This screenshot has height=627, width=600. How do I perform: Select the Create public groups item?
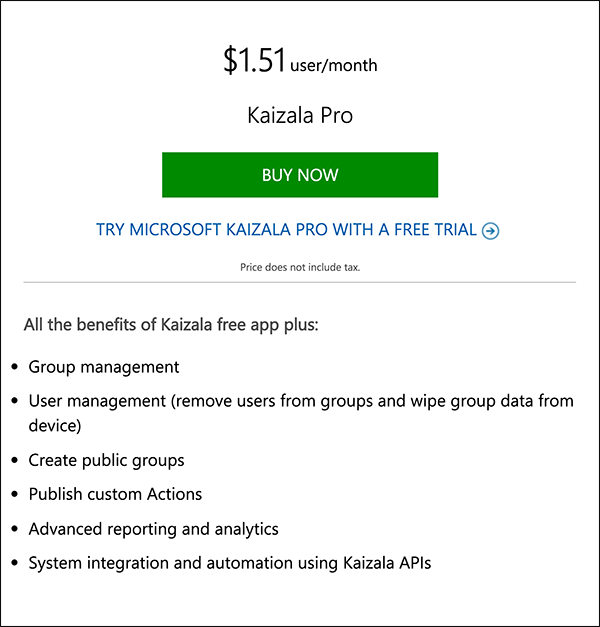tap(106, 461)
